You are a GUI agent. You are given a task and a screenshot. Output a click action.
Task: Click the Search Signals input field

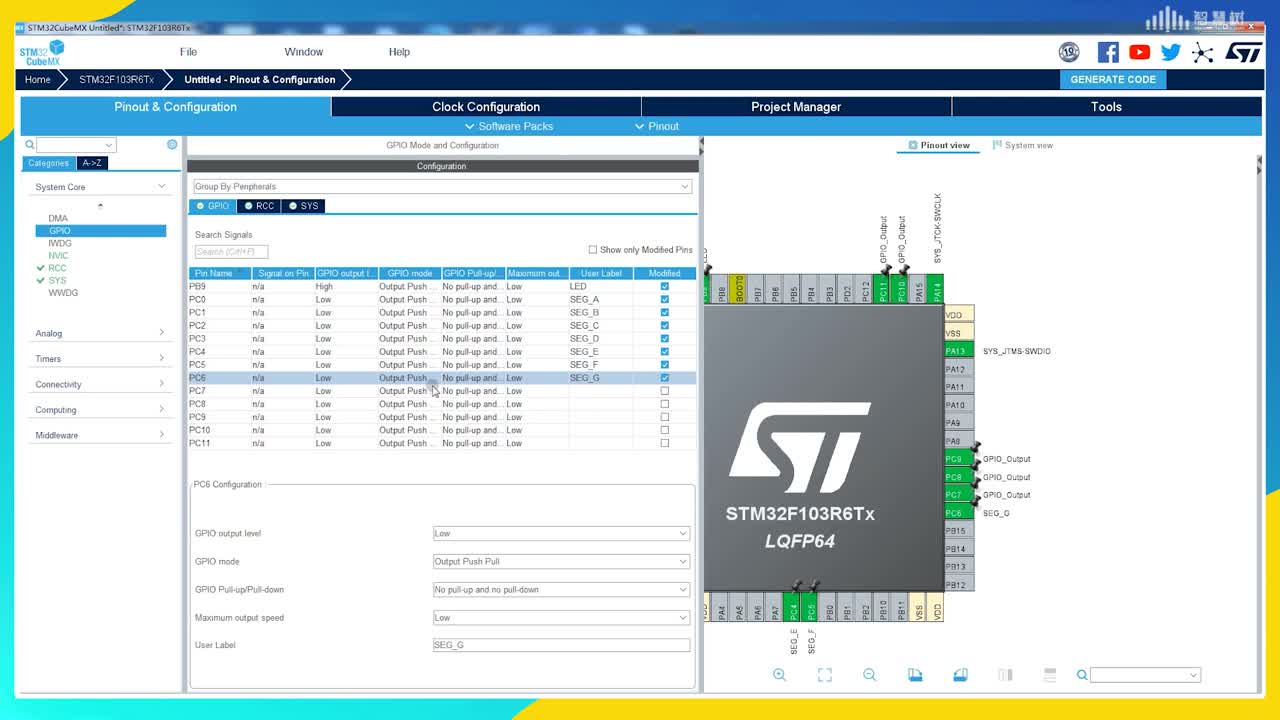tap(231, 252)
